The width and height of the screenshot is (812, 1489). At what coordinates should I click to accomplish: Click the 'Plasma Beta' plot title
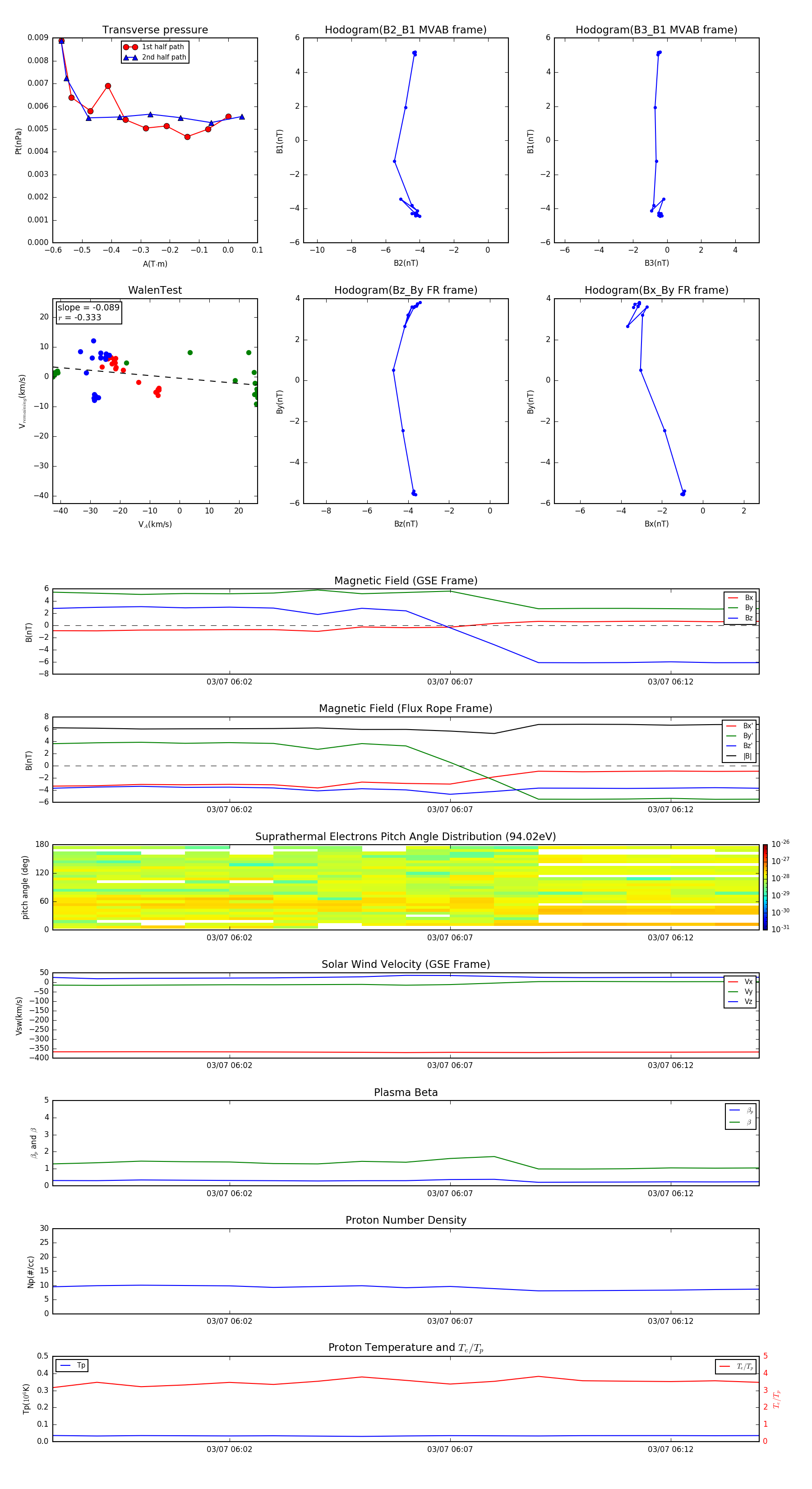[x=406, y=1093]
